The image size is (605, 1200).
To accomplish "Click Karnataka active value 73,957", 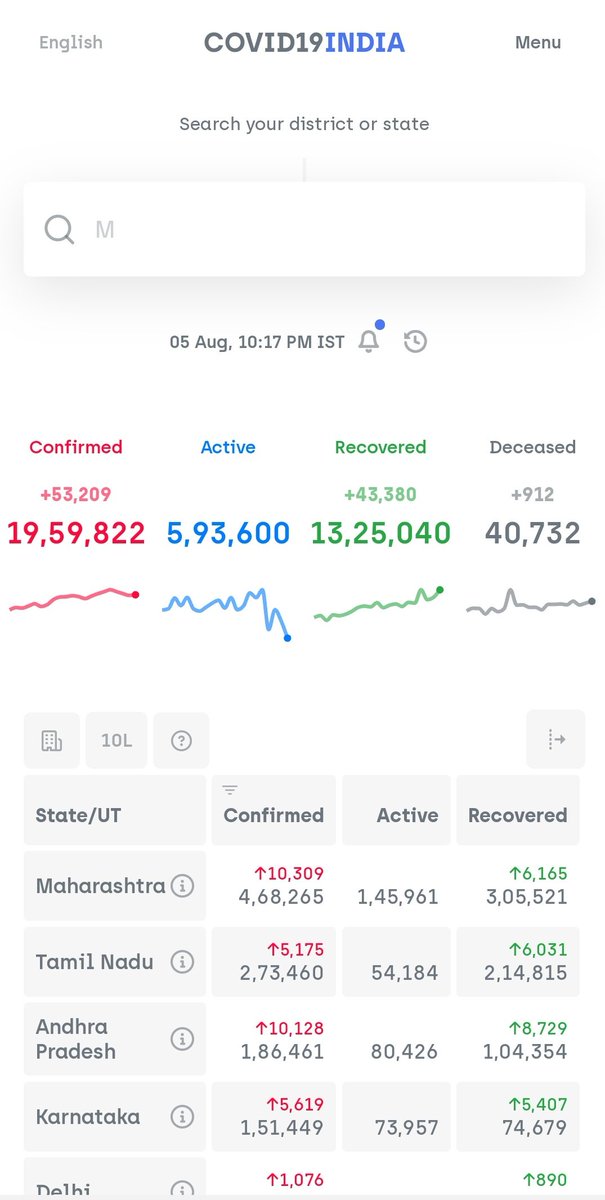I will (406, 1128).
